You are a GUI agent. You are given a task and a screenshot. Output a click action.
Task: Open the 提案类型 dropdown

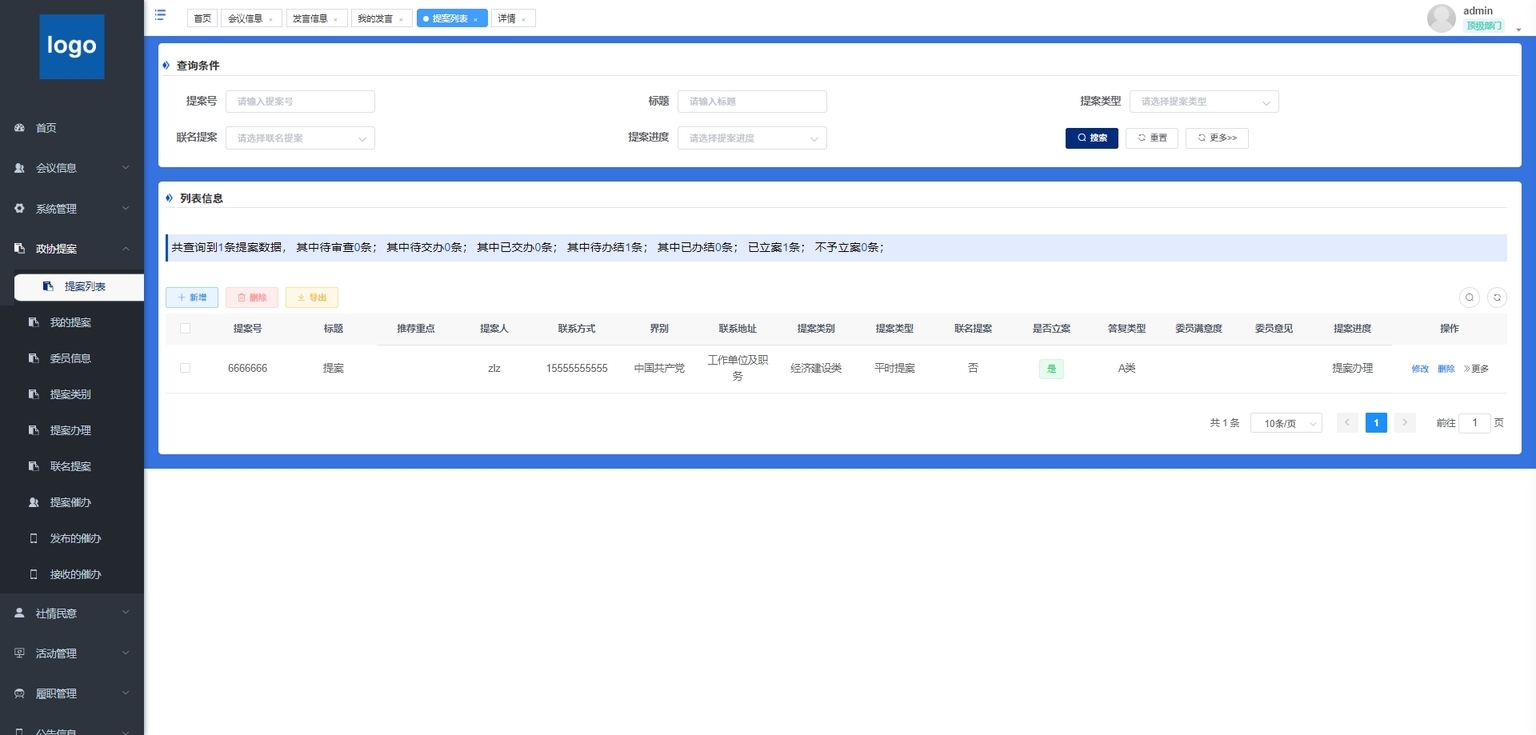[x=1203, y=101]
